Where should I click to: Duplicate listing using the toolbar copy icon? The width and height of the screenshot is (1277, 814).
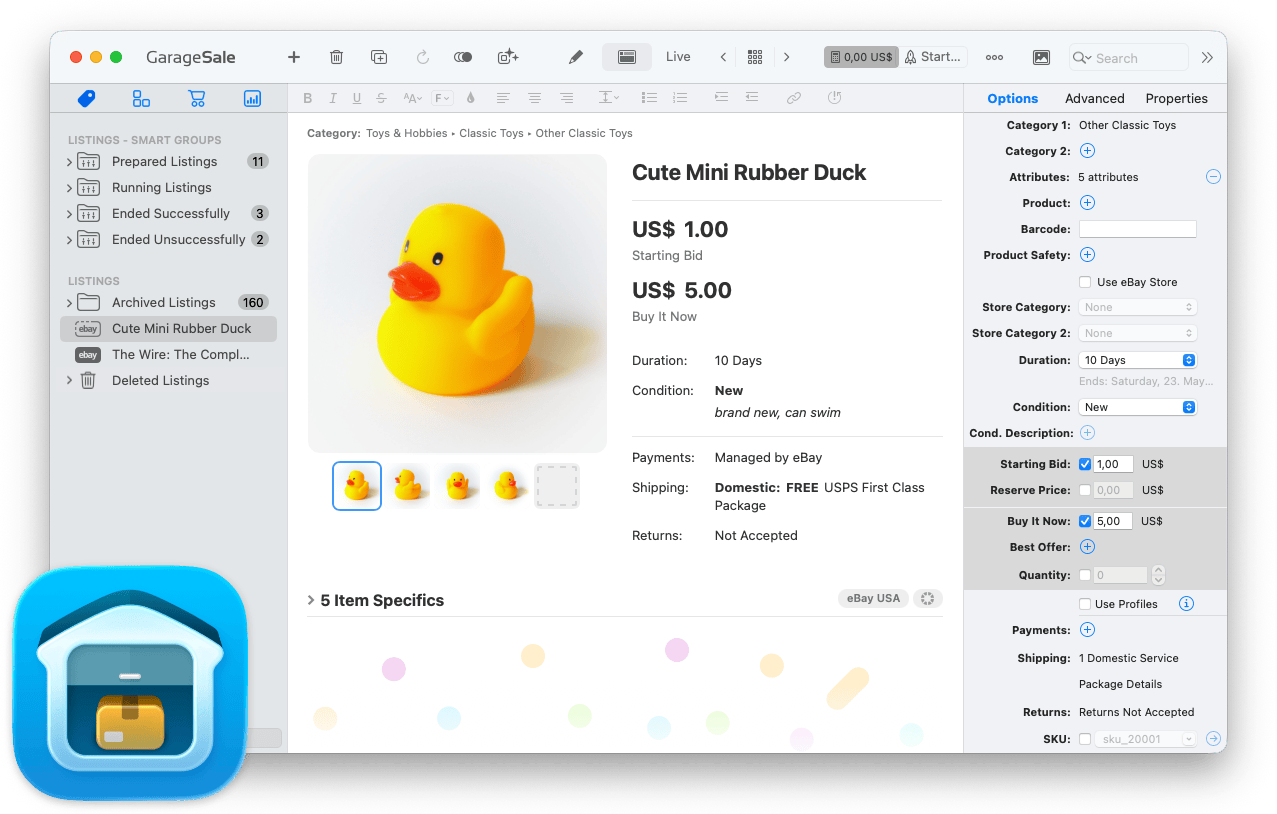click(x=379, y=57)
